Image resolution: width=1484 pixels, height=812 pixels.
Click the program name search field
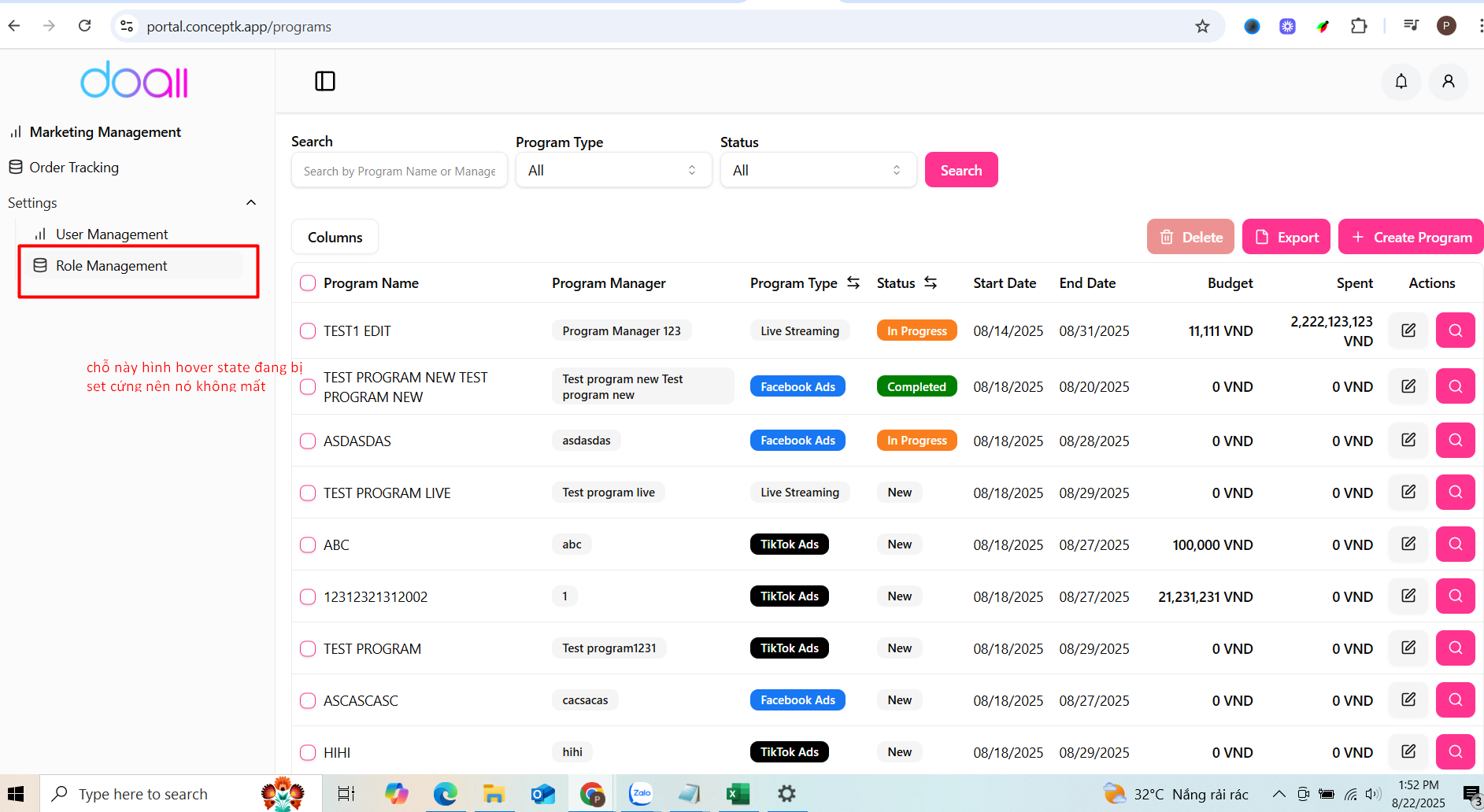point(399,171)
